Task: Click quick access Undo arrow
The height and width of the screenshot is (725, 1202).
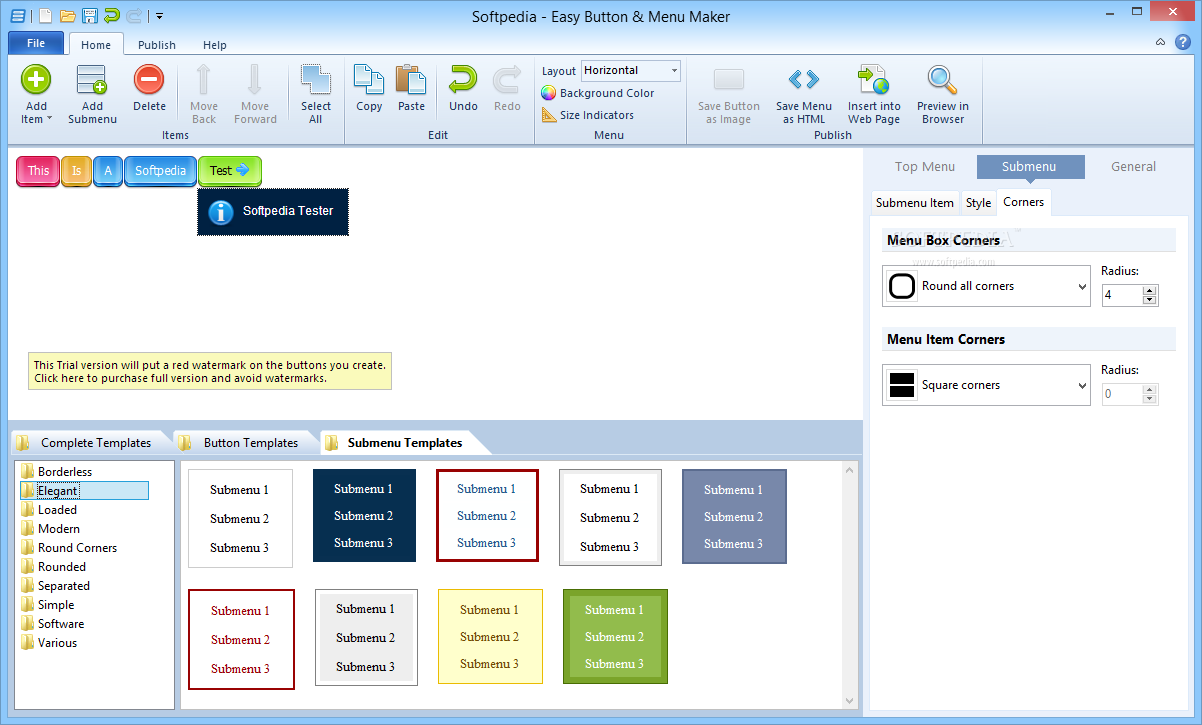Action: tap(112, 16)
